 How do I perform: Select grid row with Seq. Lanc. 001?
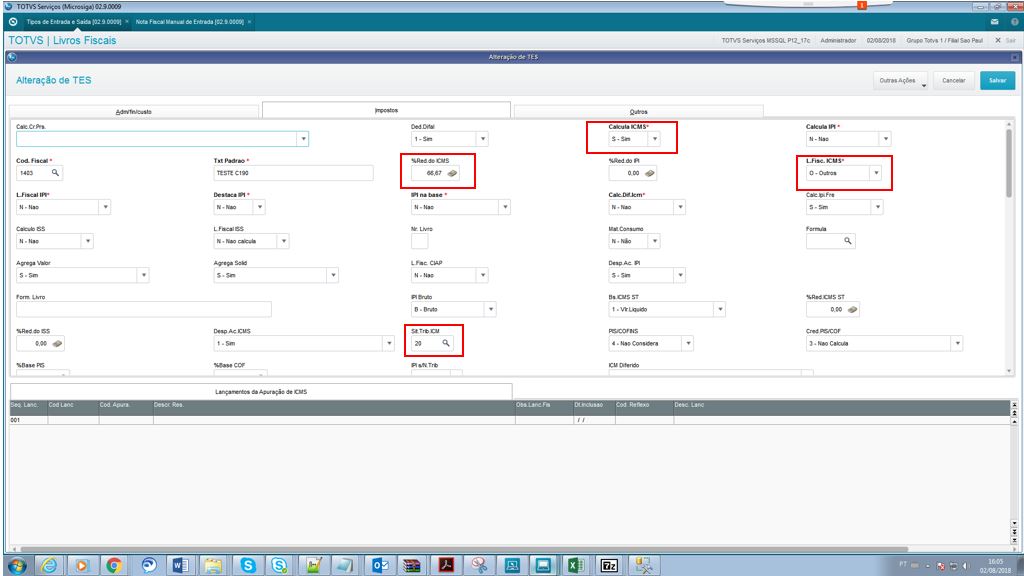pyautogui.click(x=509, y=420)
